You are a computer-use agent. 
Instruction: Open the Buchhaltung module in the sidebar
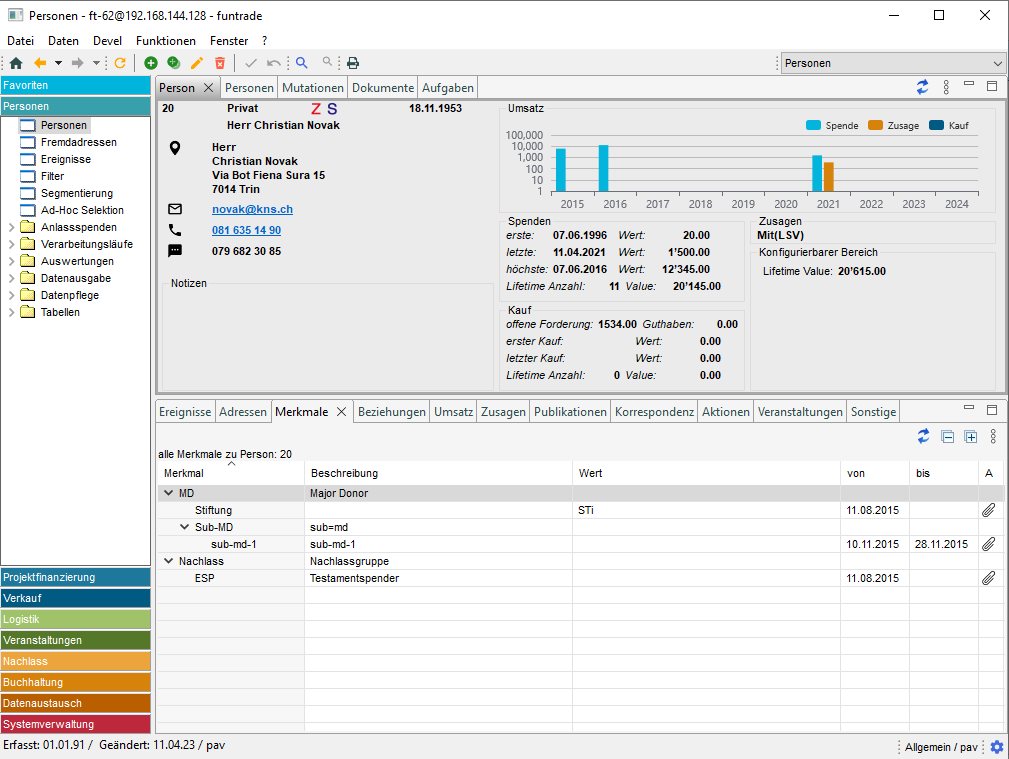click(75, 682)
